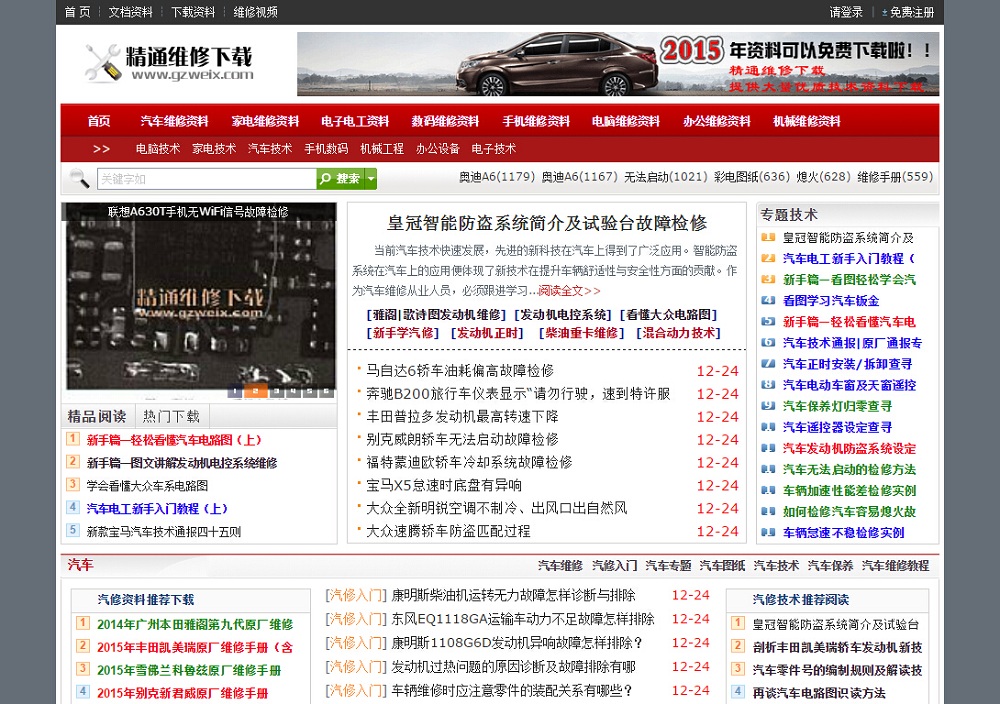Click rank 3 icon beside 汽车零件号的编制规则
Screen dimensions: 1000x704
(738, 669)
